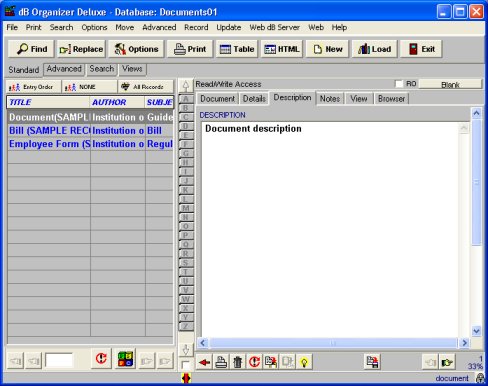The height and width of the screenshot is (386, 488).
Task: Click the green next record hand icon
Action: pos(447,362)
